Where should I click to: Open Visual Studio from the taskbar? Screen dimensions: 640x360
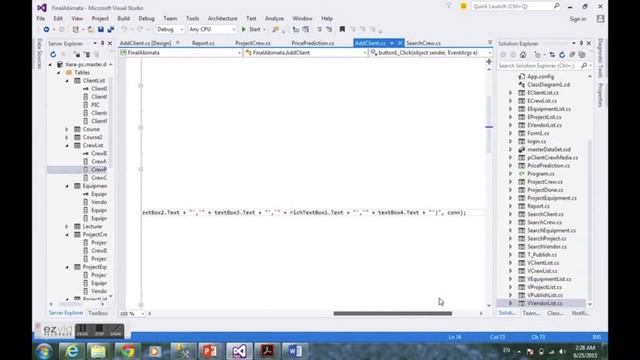pyautogui.click(x=239, y=351)
